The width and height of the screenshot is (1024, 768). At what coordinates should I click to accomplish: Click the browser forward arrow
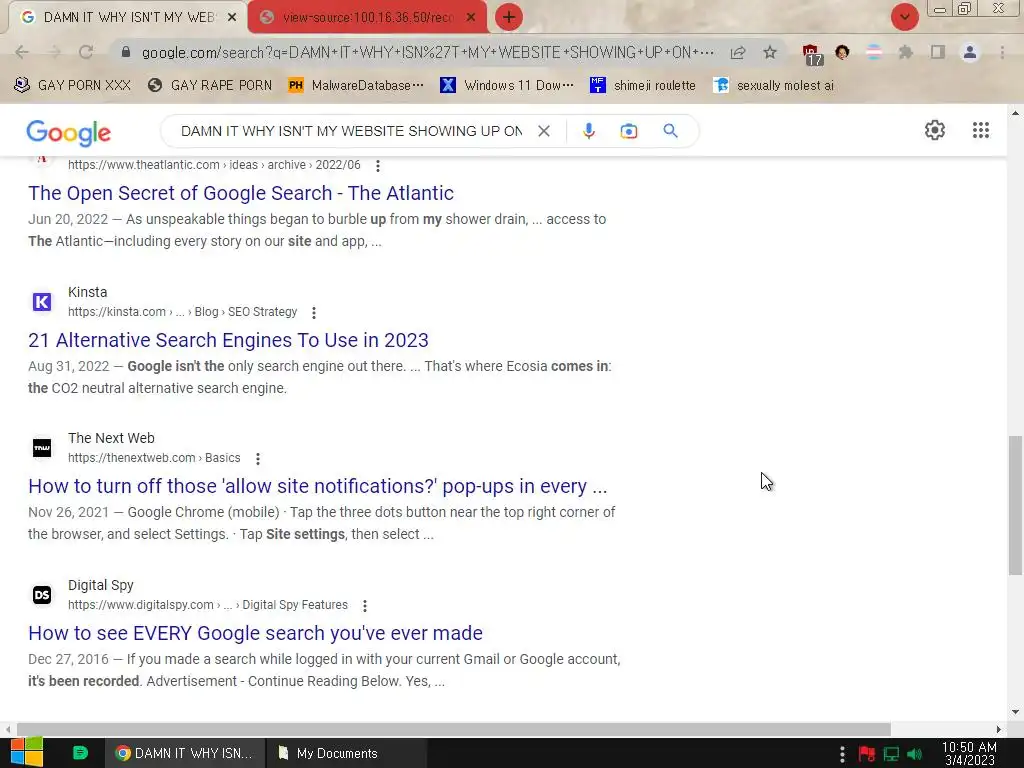tap(54, 52)
